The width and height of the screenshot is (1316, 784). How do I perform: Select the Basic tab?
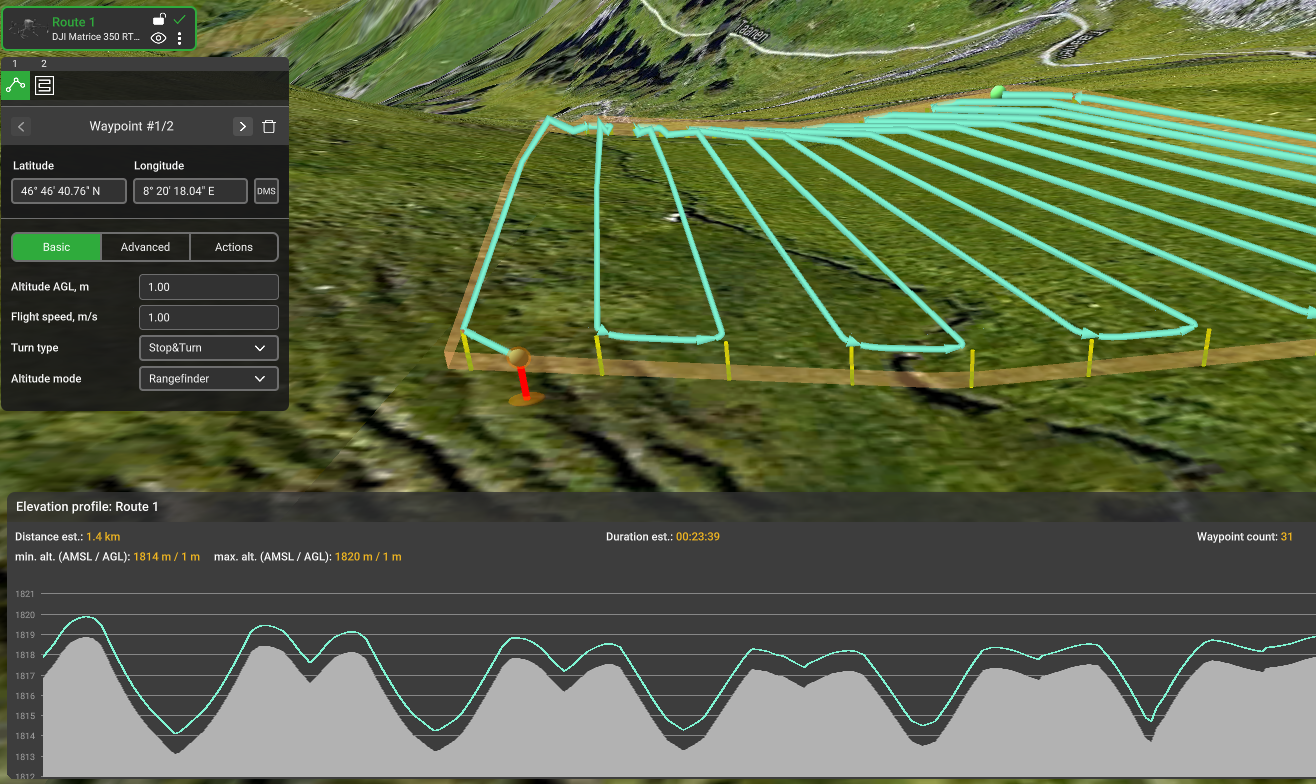pyautogui.click(x=56, y=247)
